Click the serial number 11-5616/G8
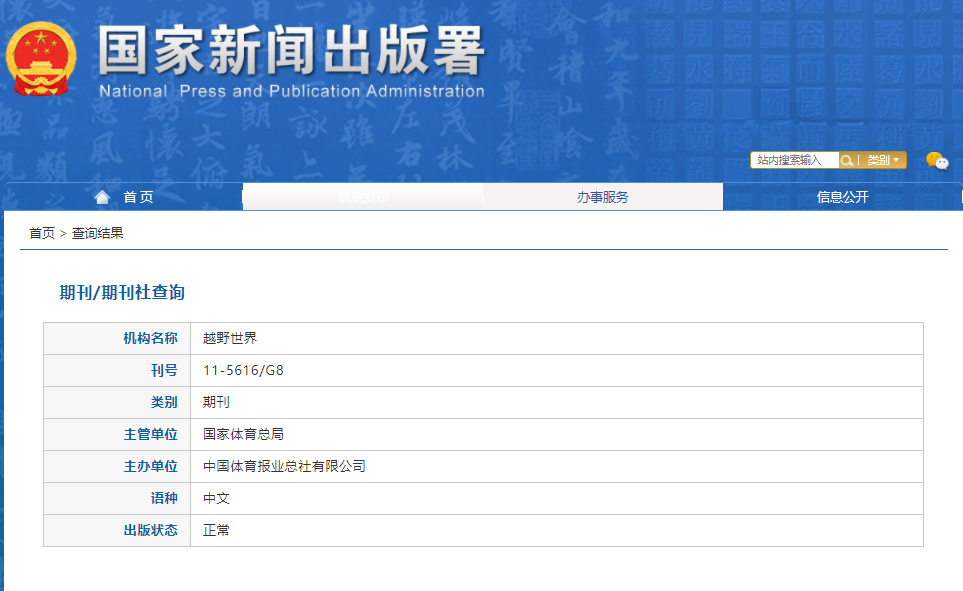Viewport: 963px width, 591px height. [x=244, y=370]
